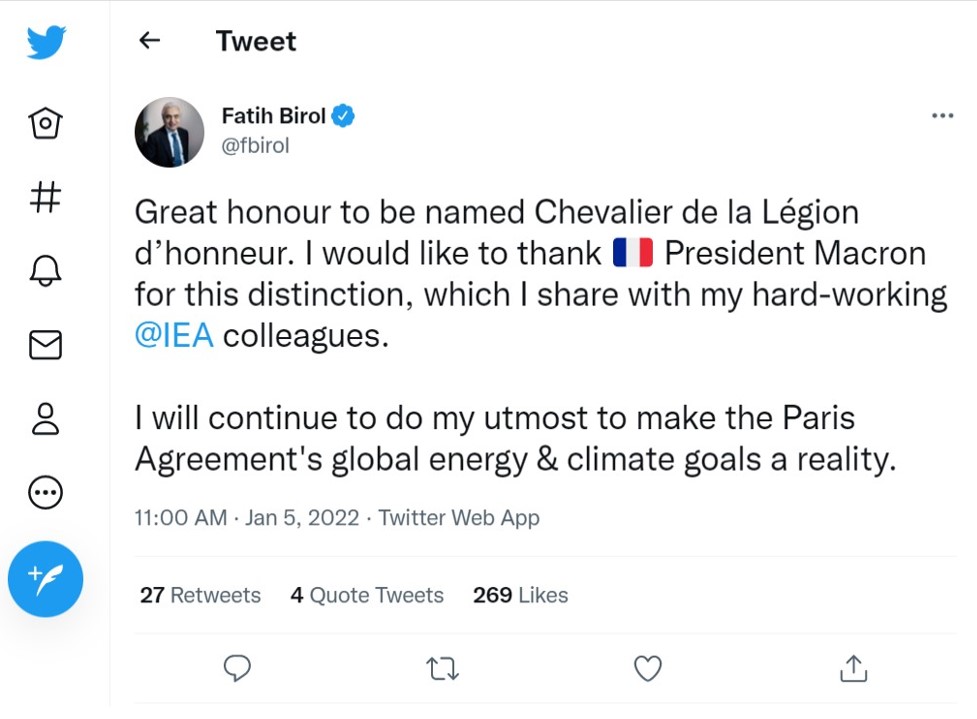Open Fatih Birol's profile picture

[169, 132]
